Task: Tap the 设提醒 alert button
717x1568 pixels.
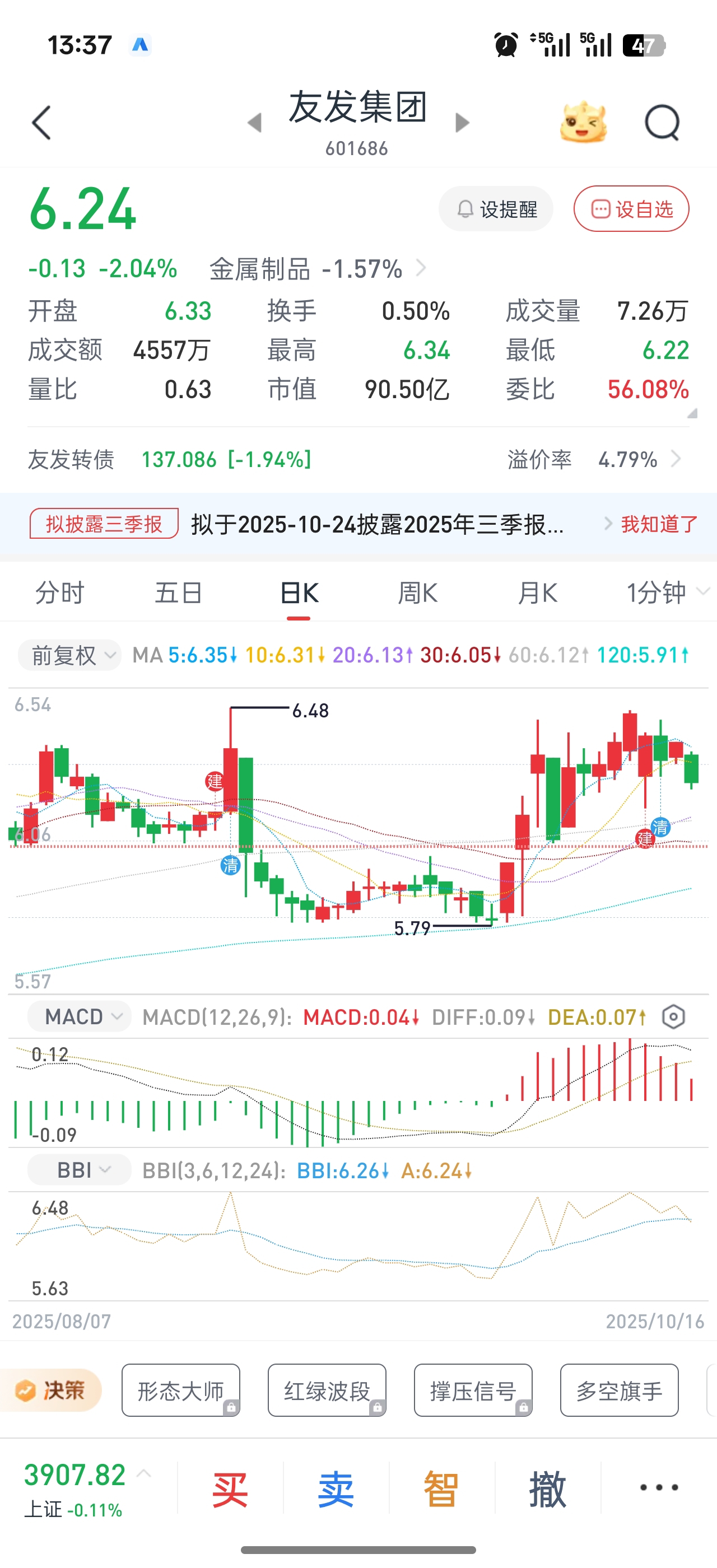Action: [496, 209]
